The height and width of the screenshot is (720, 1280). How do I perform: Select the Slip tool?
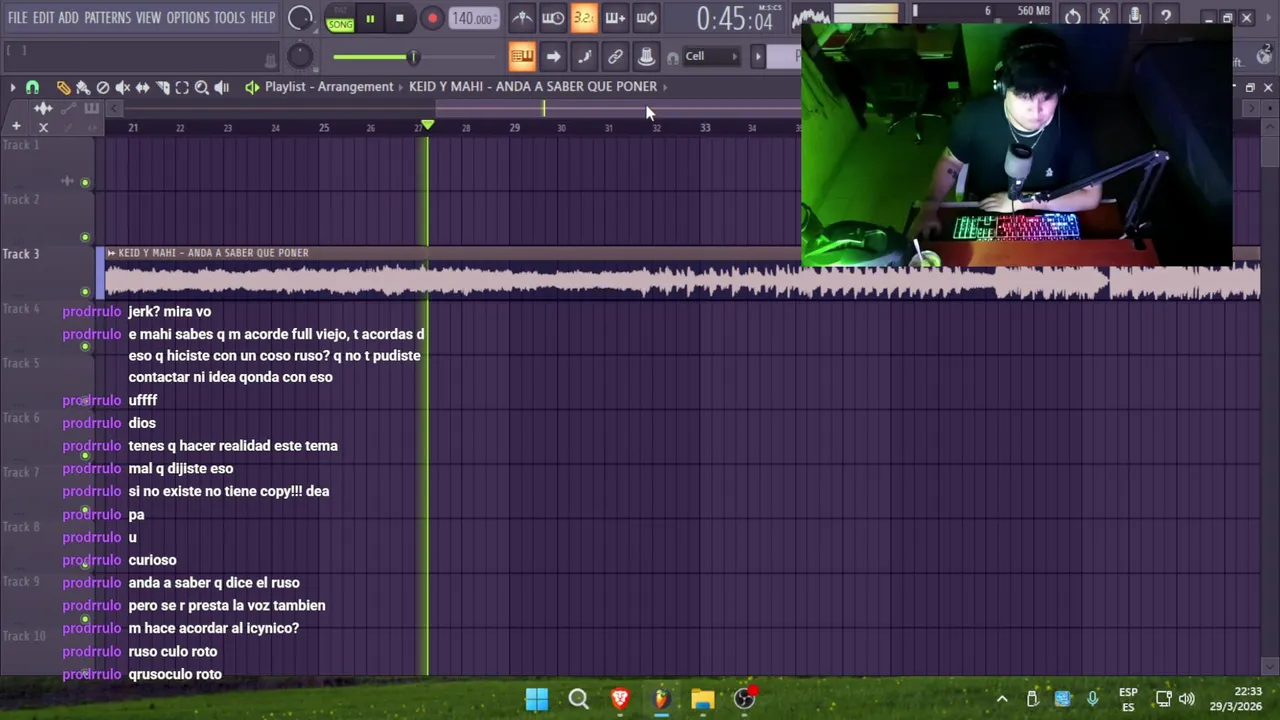142,88
